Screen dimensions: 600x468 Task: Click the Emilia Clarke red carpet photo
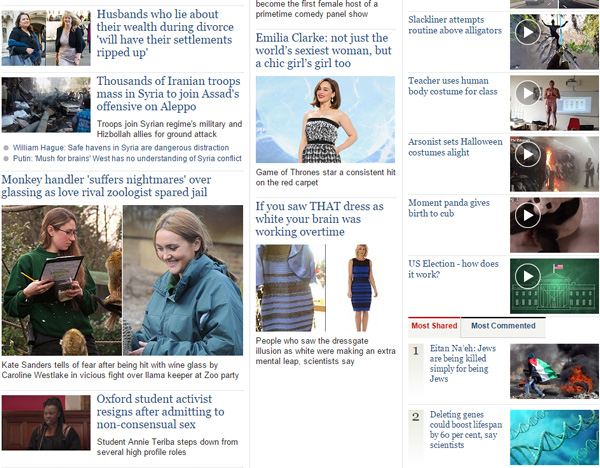(x=325, y=119)
